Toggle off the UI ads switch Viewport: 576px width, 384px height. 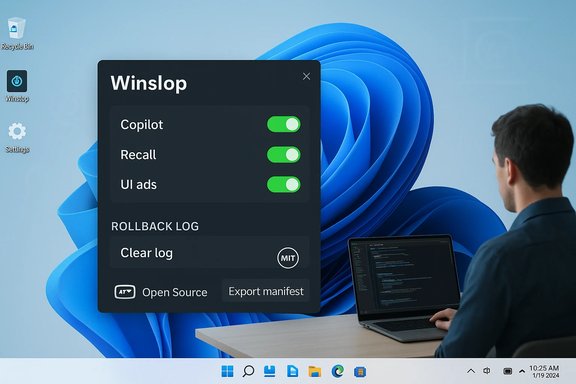[284, 184]
